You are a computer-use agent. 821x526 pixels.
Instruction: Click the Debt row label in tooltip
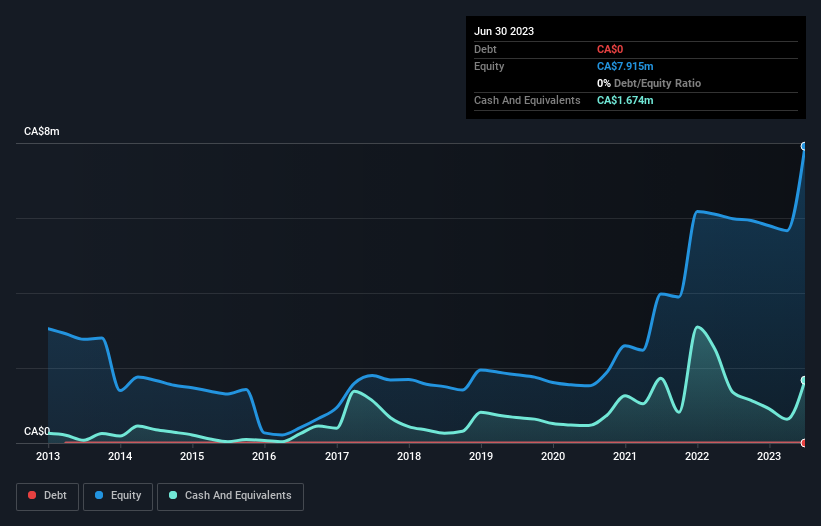(485, 49)
